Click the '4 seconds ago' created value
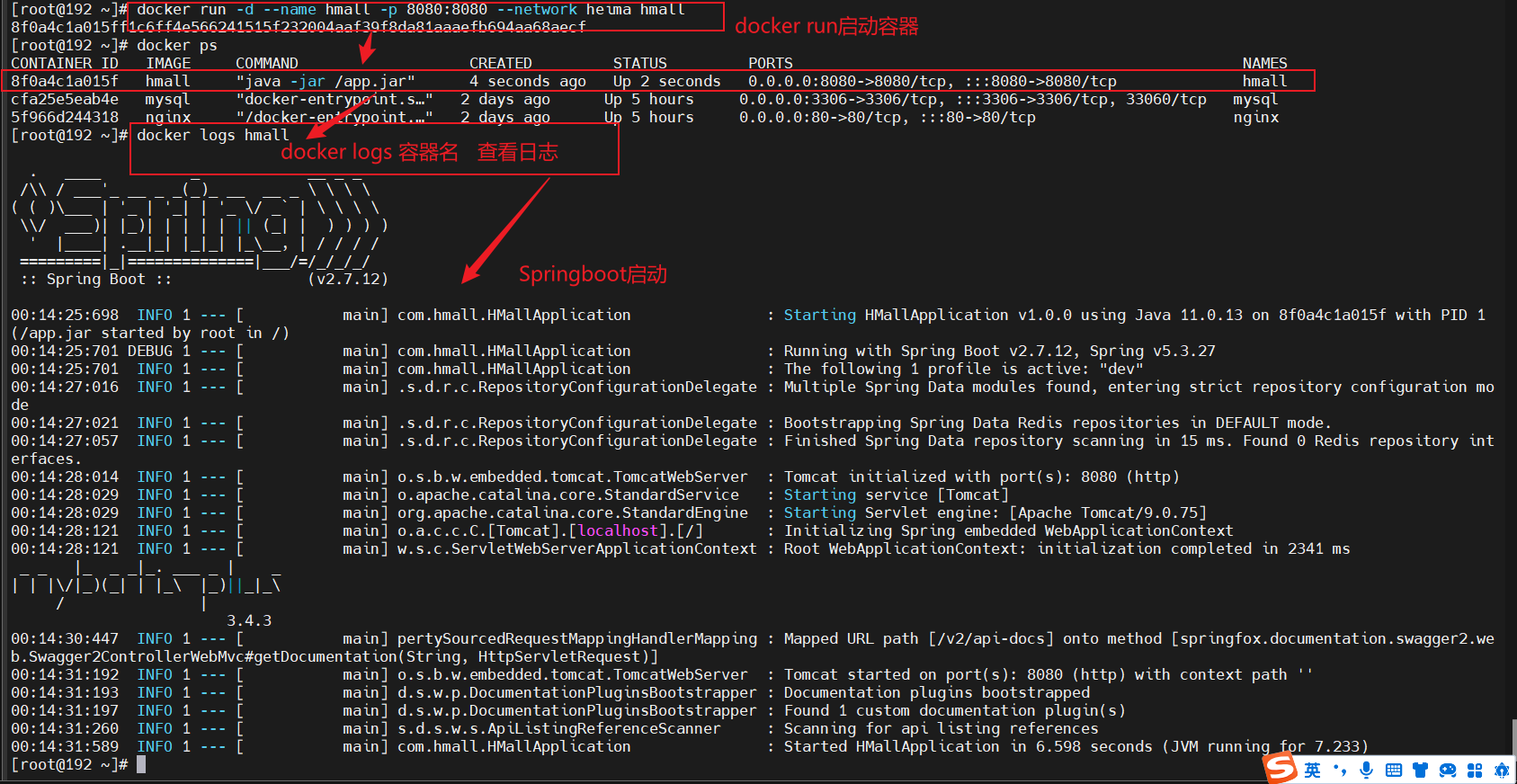 528,81
